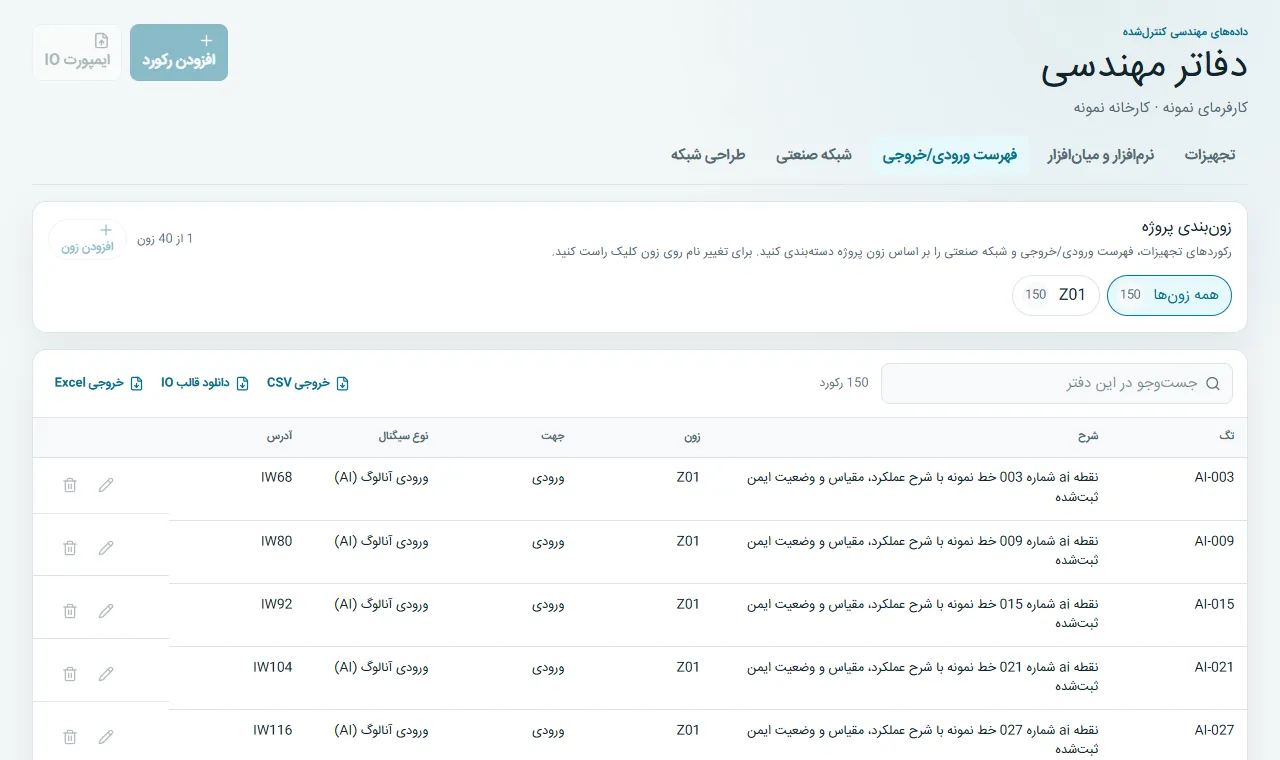The image size is (1280, 760).
Task: Click the magnifier icon in the search box
Action: (x=1213, y=384)
